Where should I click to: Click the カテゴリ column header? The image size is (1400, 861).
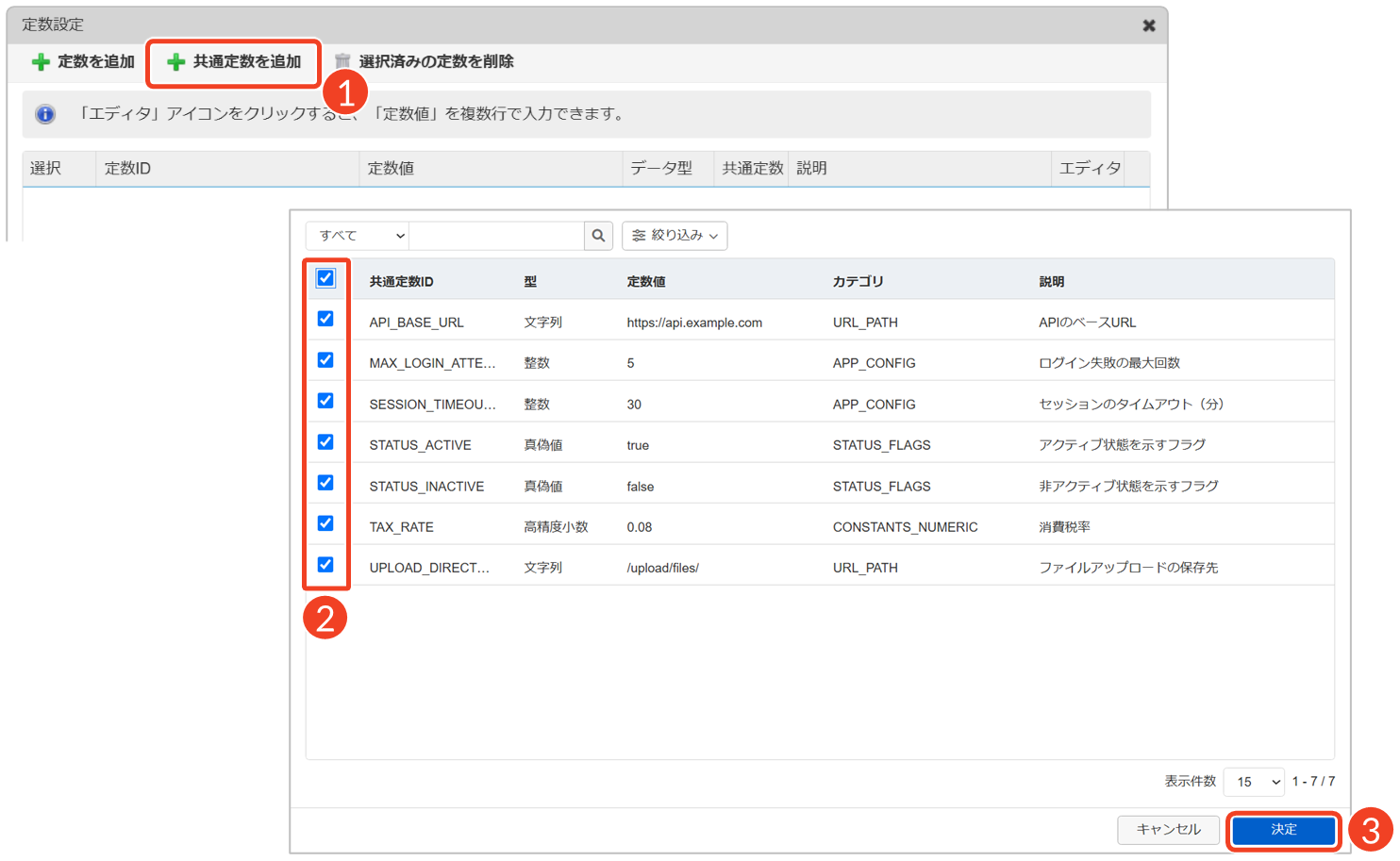[x=858, y=282]
